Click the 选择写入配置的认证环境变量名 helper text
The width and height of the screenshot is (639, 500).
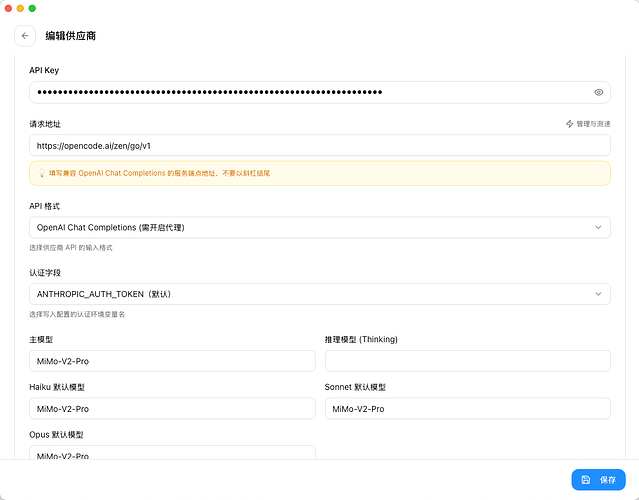point(77,315)
